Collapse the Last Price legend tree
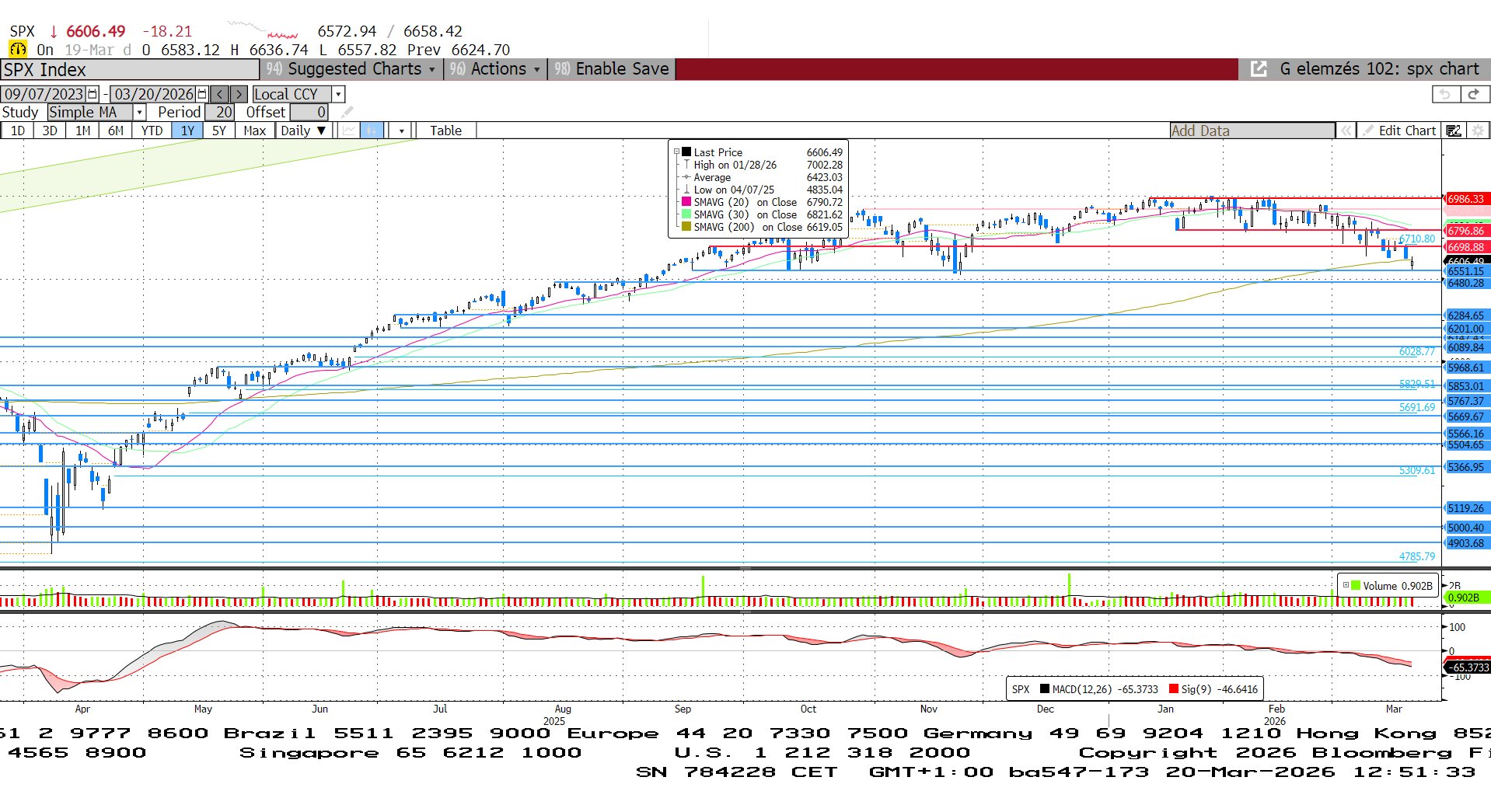This screenshot has height=812, width=1491. coord(676,152)
